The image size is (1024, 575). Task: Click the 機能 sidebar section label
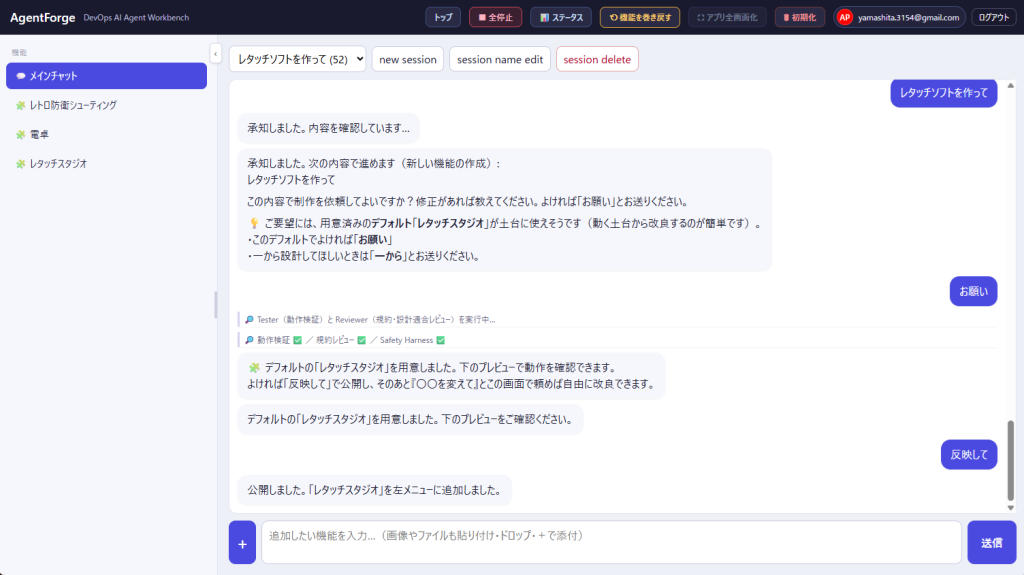19,52
